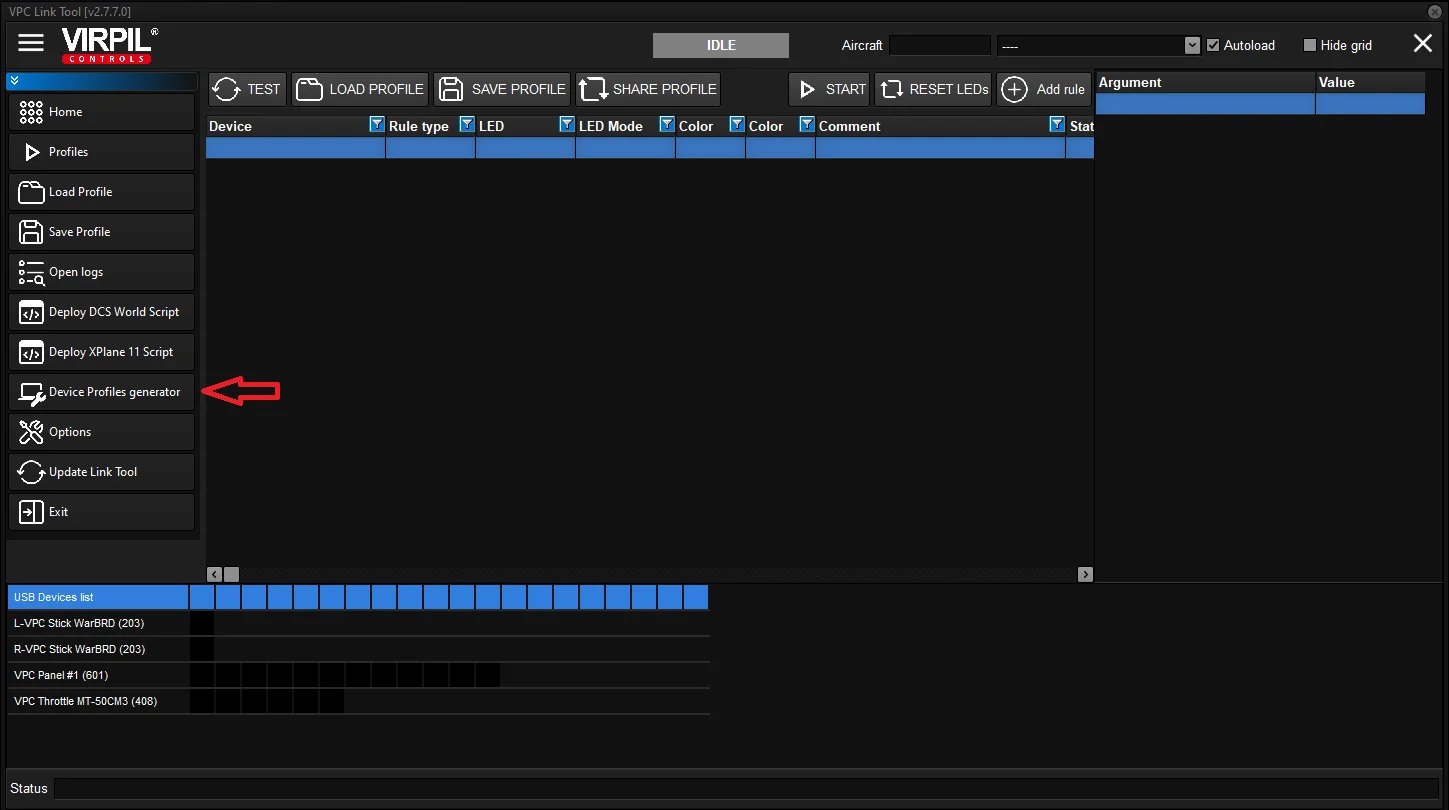The width and height of the screenshot is (1449, 810).
Task: Toggle the Autoload checkbox
Action: pyautogui.click(x=1213, y=45)
